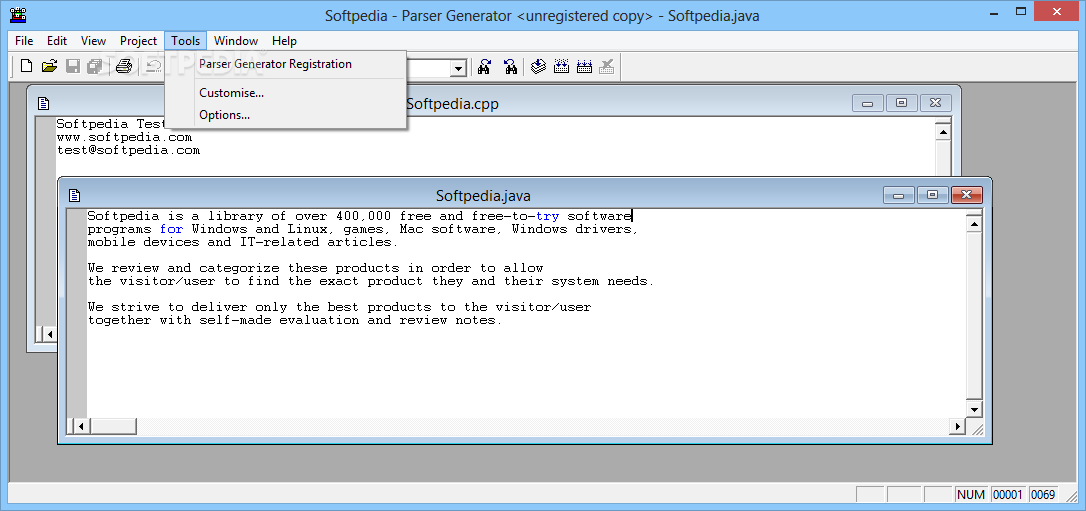Minimize the Softpedia.cpp child window
This screenshot has height=511, width=1086.
(867, 103)
